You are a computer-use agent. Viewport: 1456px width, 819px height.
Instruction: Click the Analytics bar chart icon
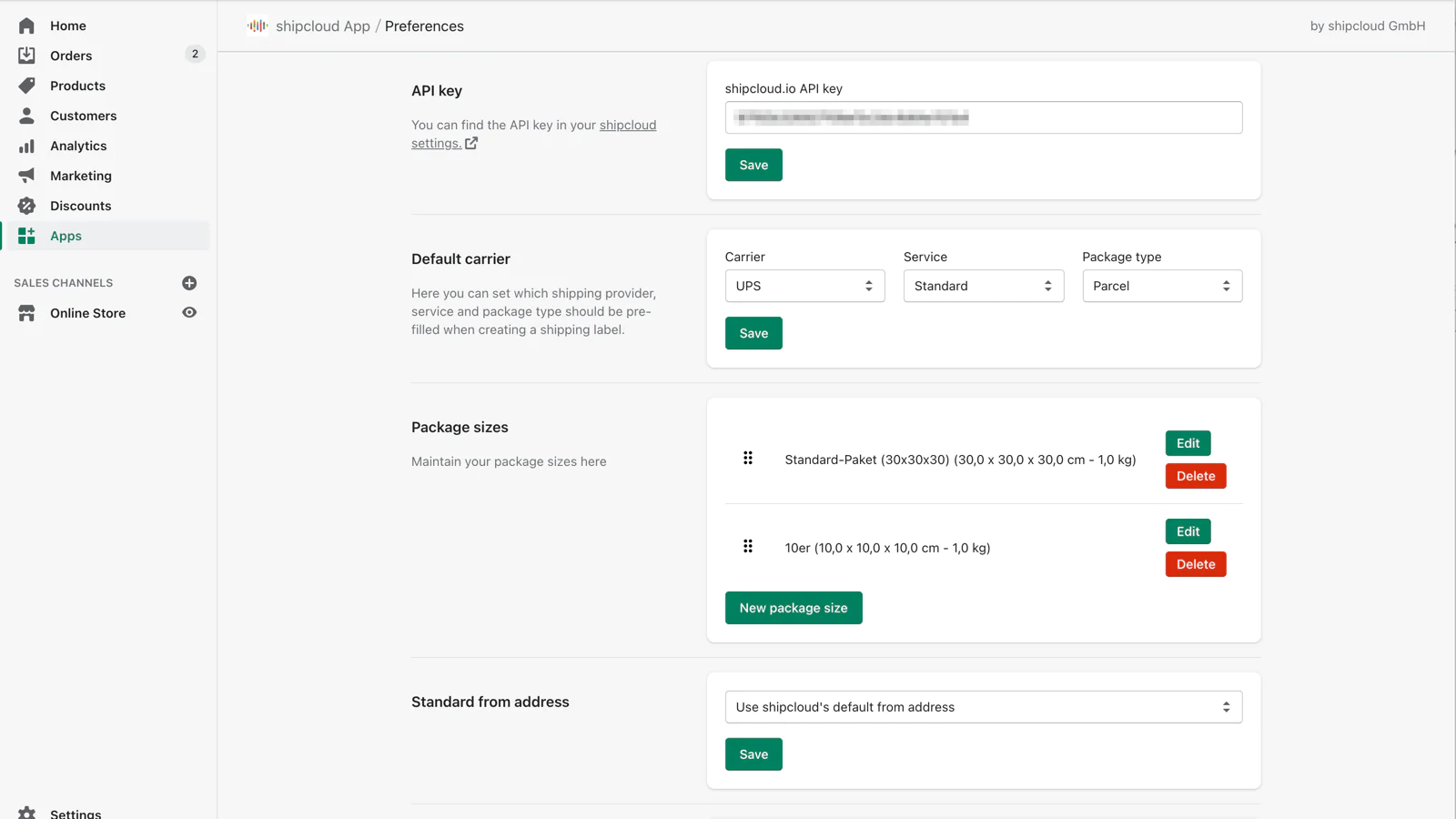click(26, 146)
